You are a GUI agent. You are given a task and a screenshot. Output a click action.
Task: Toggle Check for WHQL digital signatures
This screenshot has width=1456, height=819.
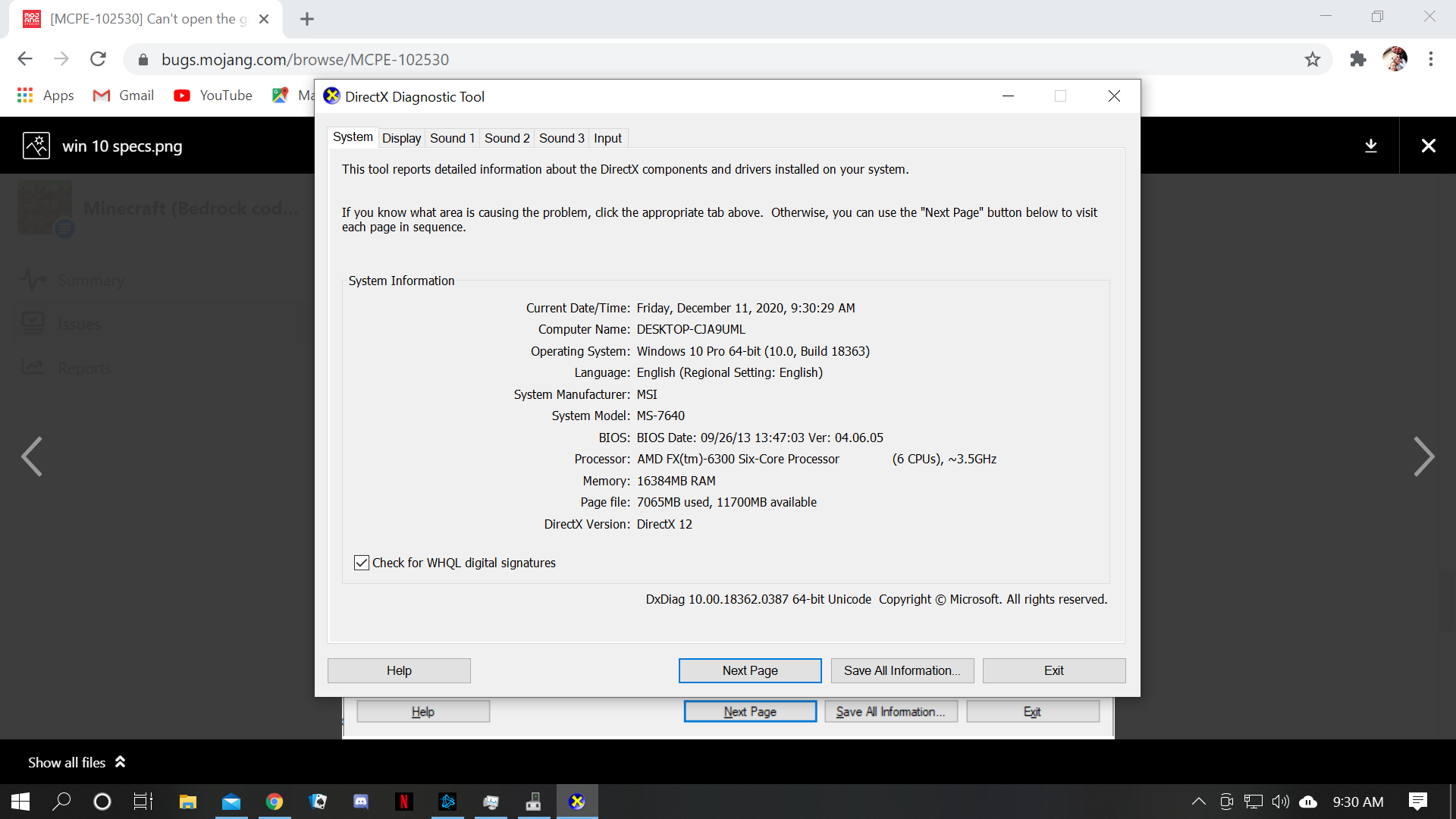coord(362,563)
